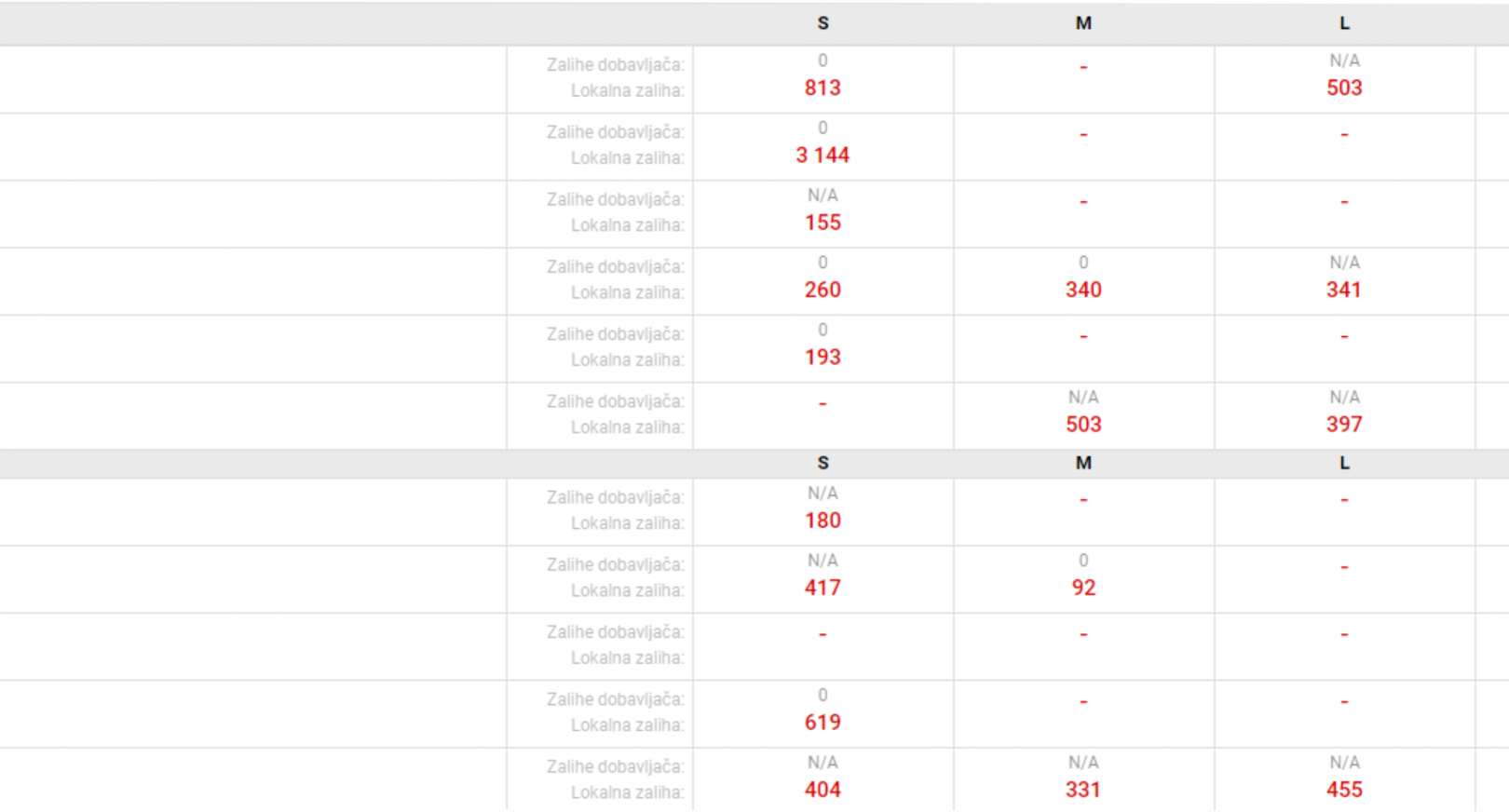Click local stock value 813
Viewport: 1509px width, 812px height.
click(x=822, y=88)
